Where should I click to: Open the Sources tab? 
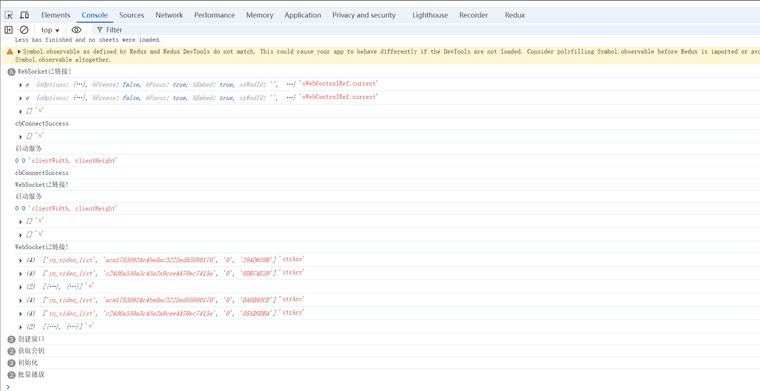pyautogui.click(x=132, y=15)
